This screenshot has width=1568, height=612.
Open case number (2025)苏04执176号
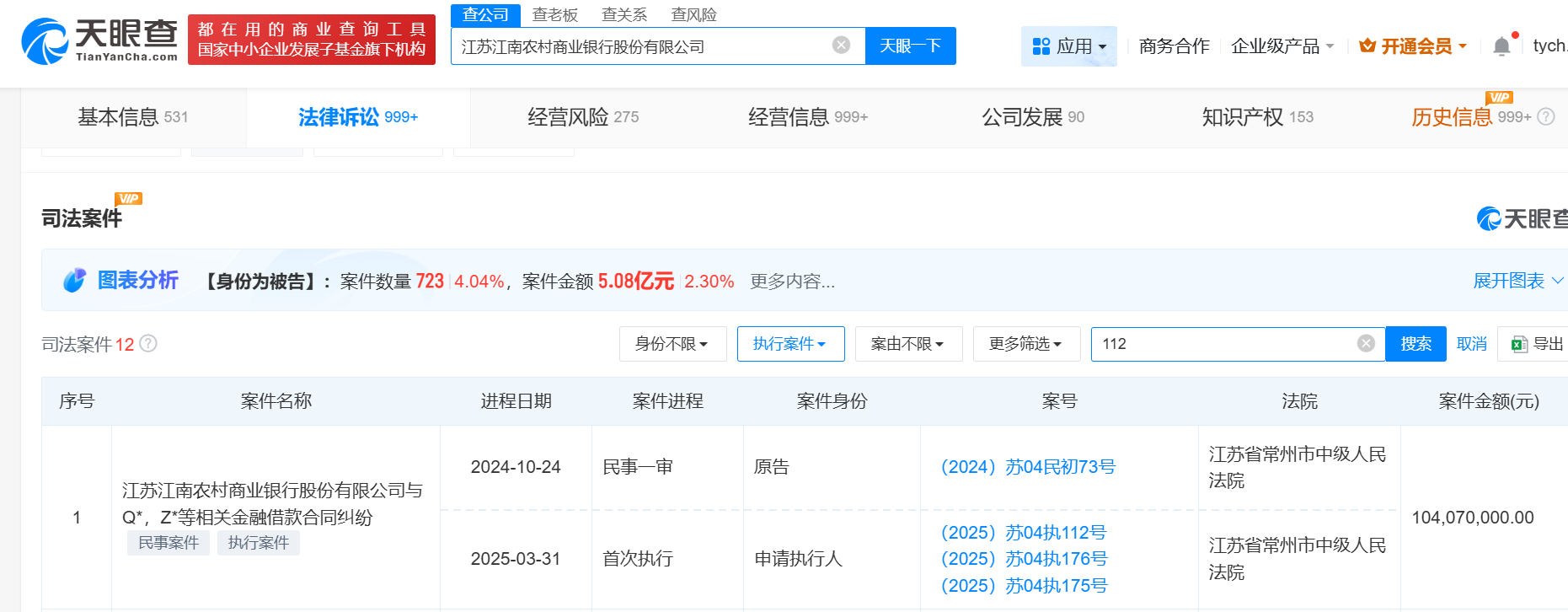point(1024,559)
